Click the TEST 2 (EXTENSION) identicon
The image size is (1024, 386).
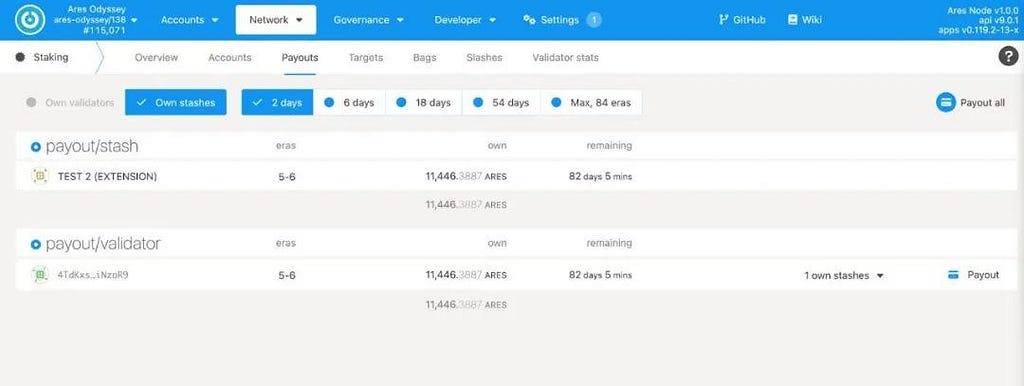tap(40, 176)
